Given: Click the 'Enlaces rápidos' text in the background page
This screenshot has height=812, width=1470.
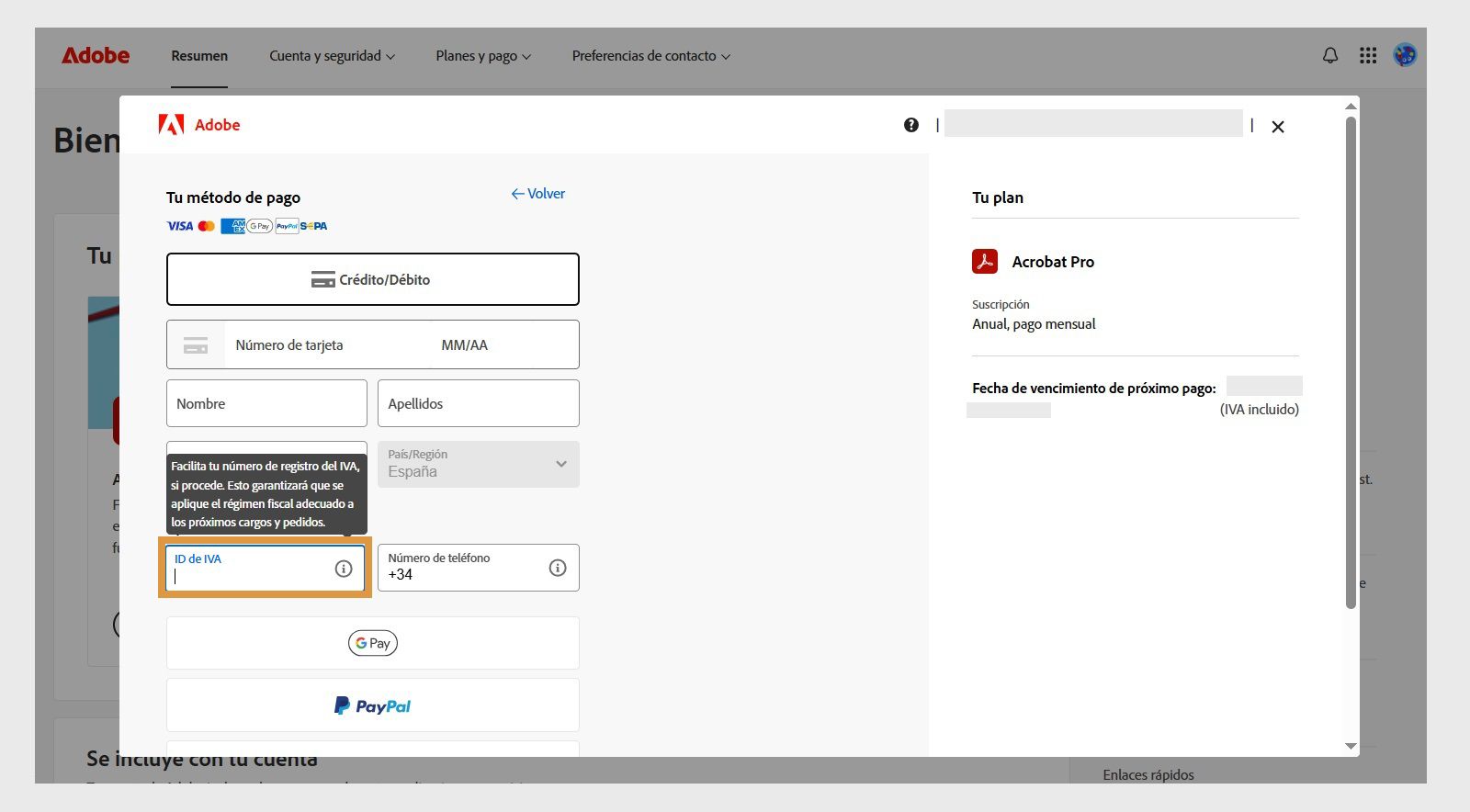Looking at the screenshot, I should (x=1148, y=774).
